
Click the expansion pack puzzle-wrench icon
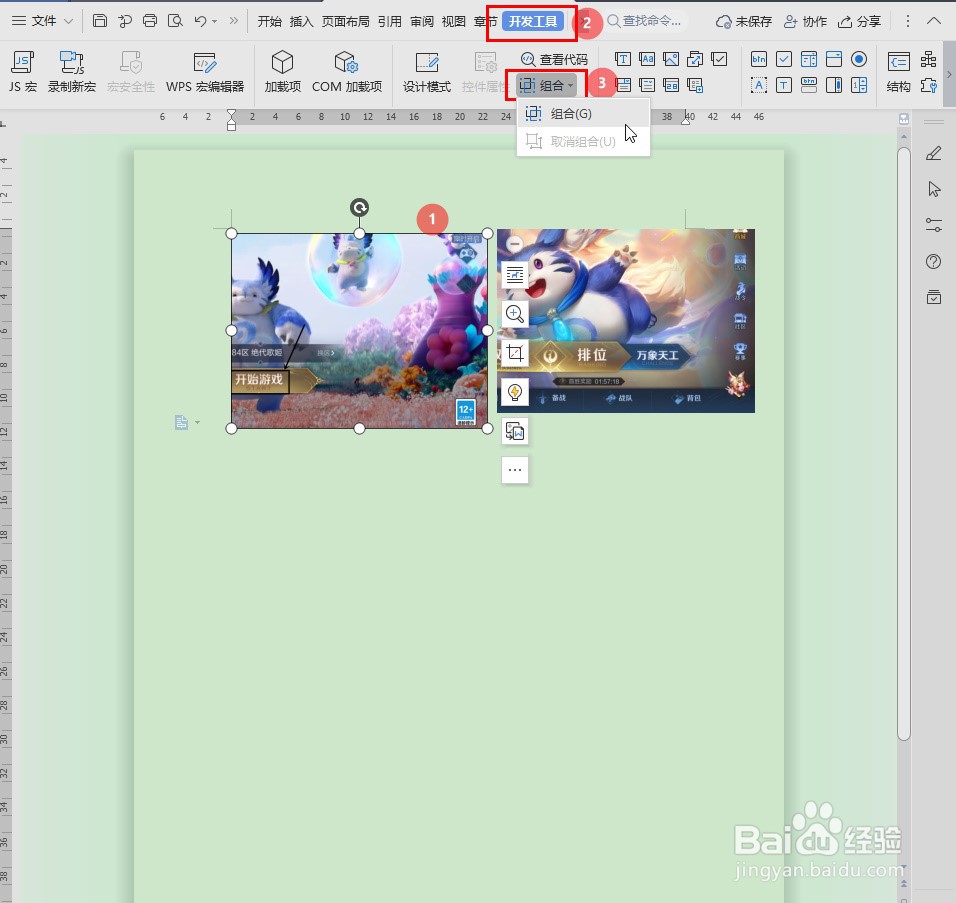coord(929,85)
